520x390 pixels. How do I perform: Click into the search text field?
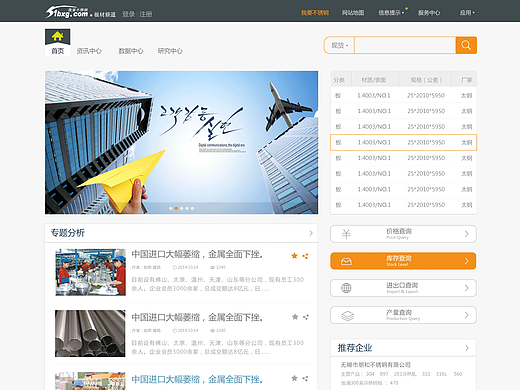pyautogui.click(x=405, y=45)
